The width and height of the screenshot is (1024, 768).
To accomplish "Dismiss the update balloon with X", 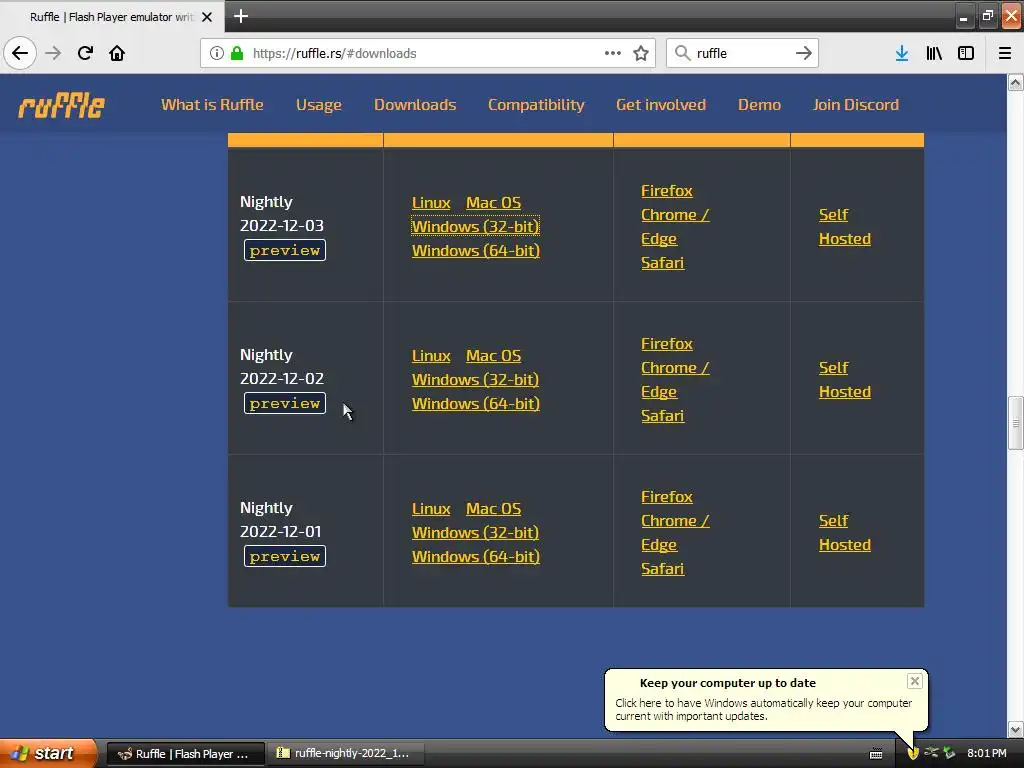I will pos(914,681).
